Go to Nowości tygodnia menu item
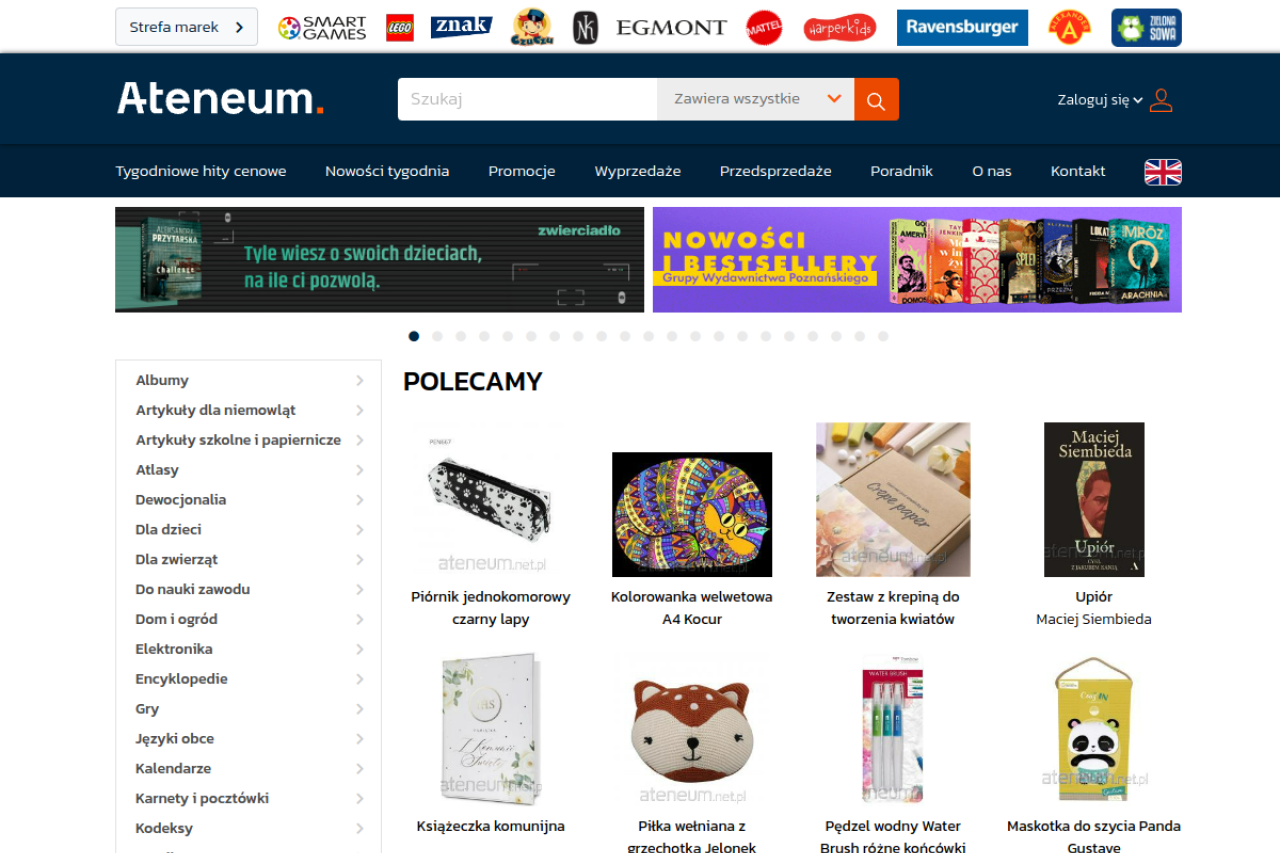The height and width of the screenshot is (853, 1280). coord(387,171)
